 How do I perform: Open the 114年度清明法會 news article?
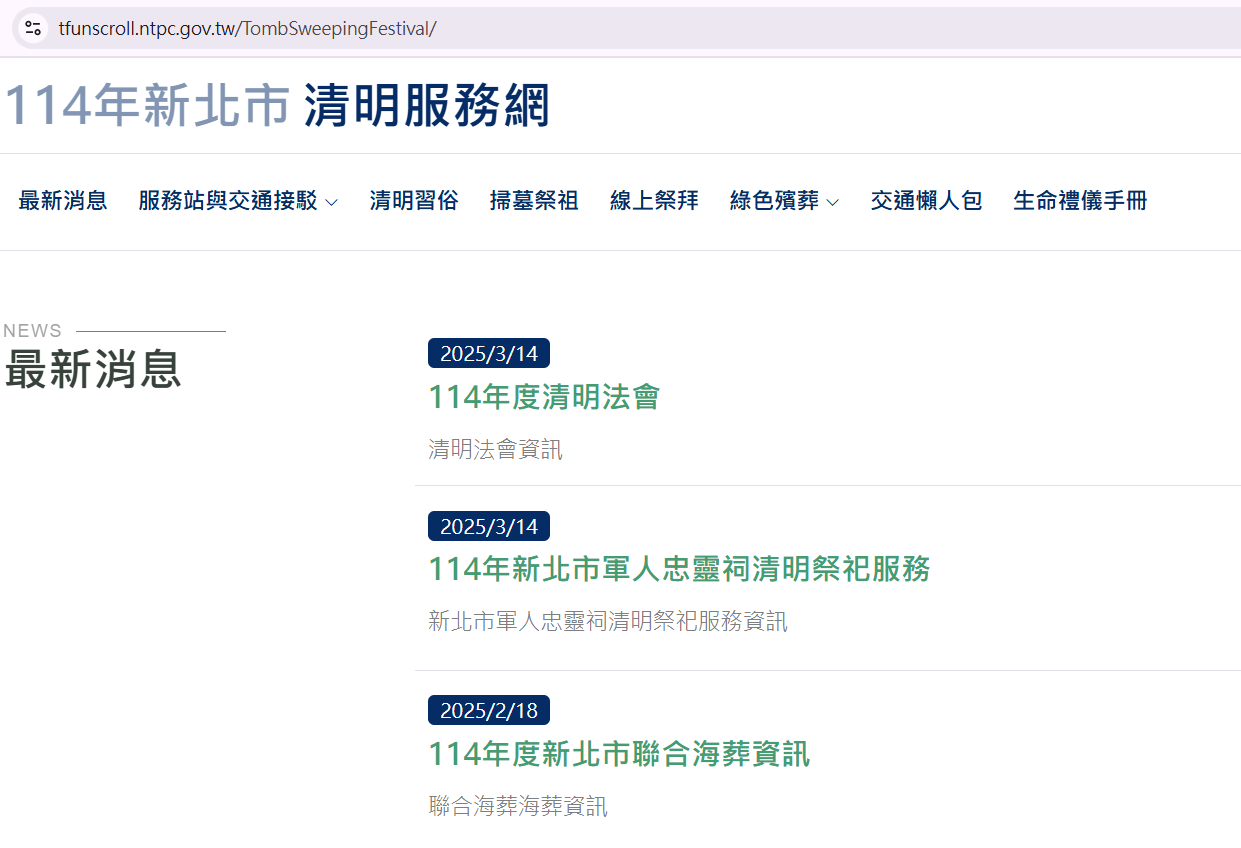coord(544,398)
